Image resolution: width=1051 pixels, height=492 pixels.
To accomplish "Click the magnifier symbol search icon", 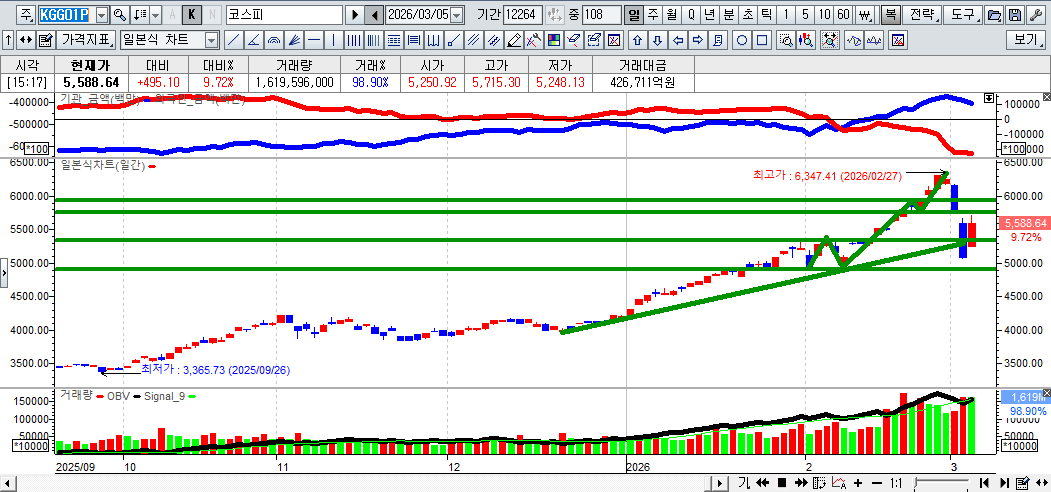I will point(120,15).
